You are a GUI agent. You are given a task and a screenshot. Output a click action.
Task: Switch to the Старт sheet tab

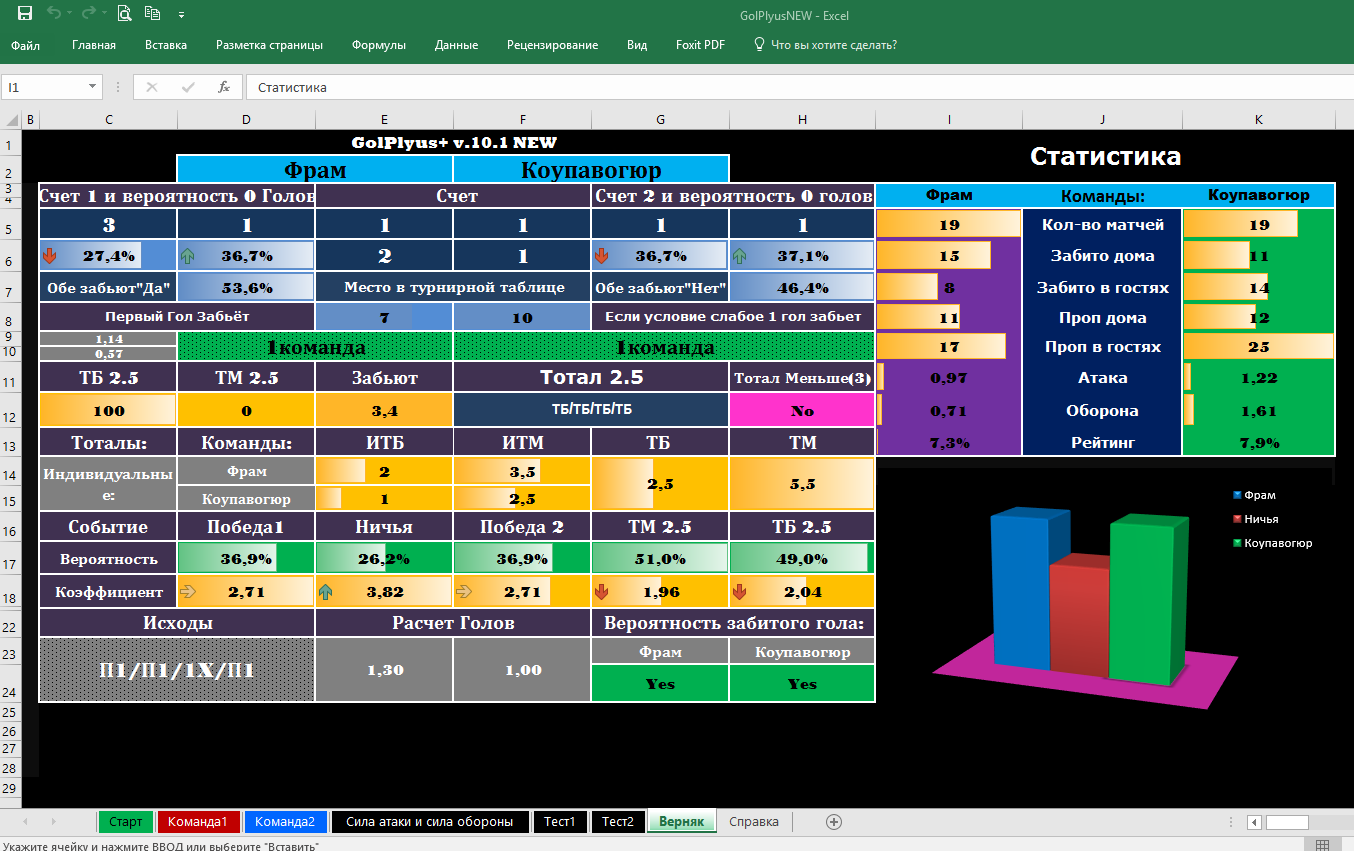pyautogui.click(x=126, y=822)
